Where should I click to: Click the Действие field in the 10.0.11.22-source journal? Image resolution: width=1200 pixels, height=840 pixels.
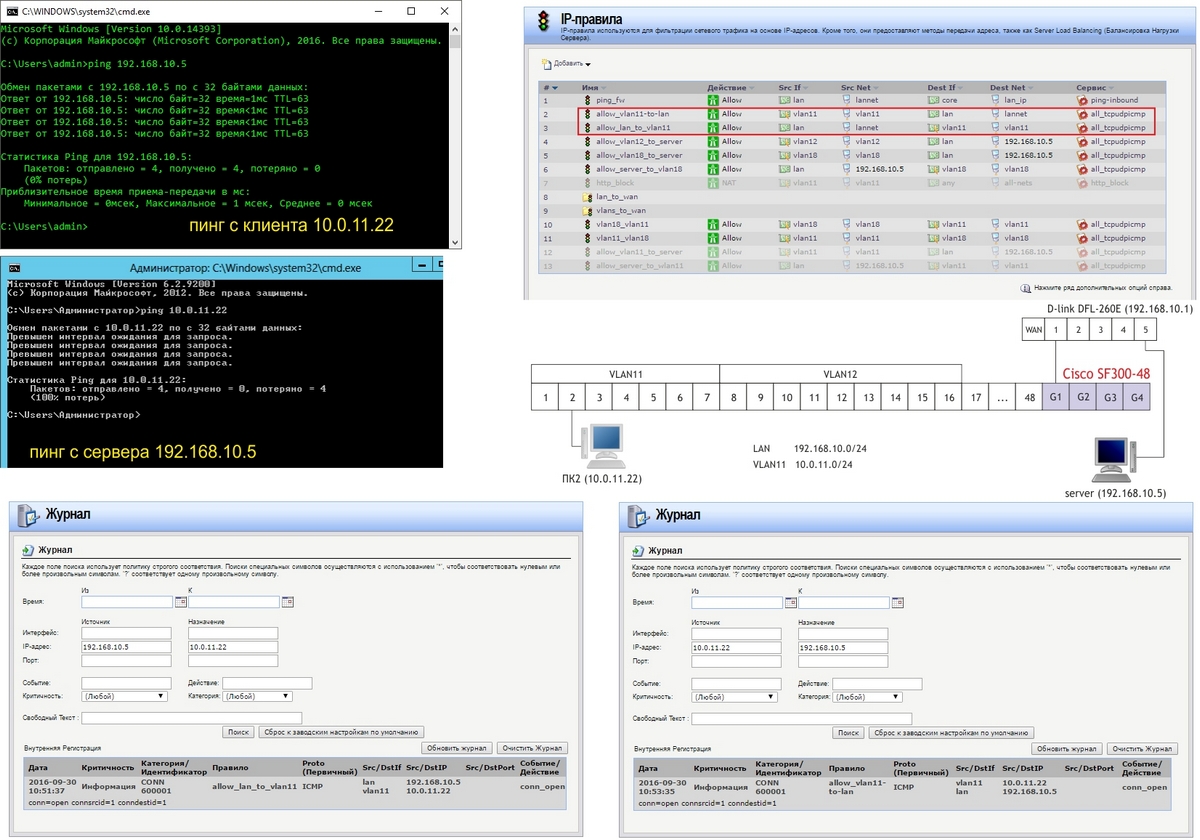[x=877, y=684]
